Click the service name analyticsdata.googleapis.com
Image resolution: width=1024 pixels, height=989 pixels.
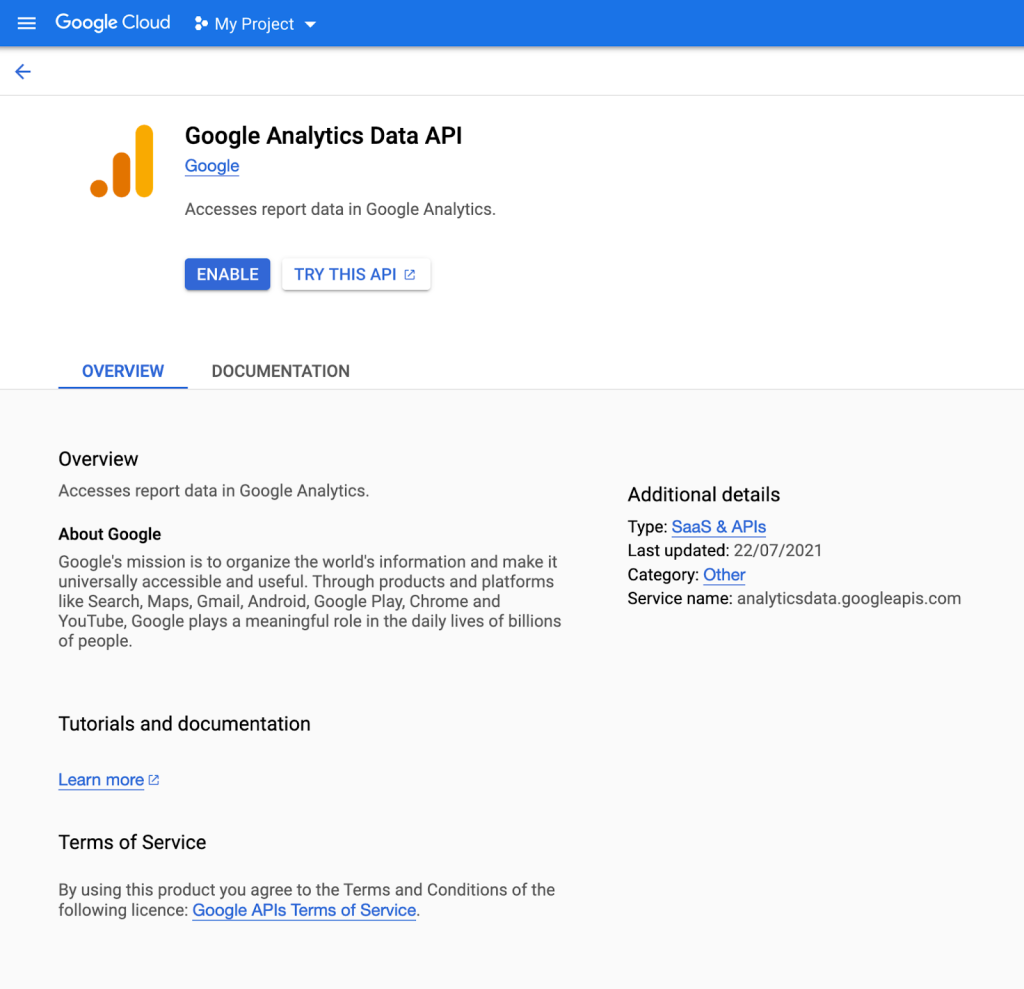(849, 598)
